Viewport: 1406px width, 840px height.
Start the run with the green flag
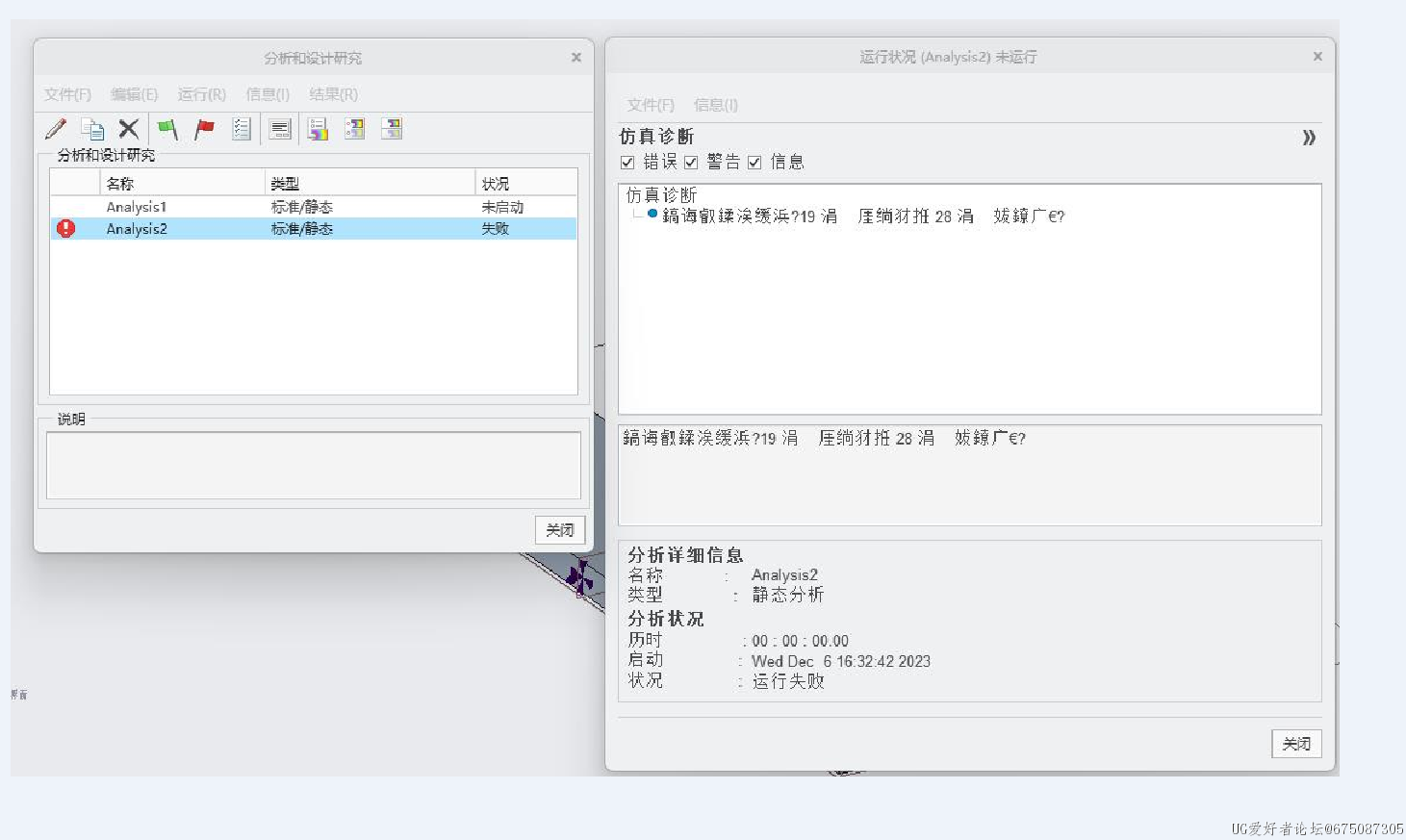point(167,129)
